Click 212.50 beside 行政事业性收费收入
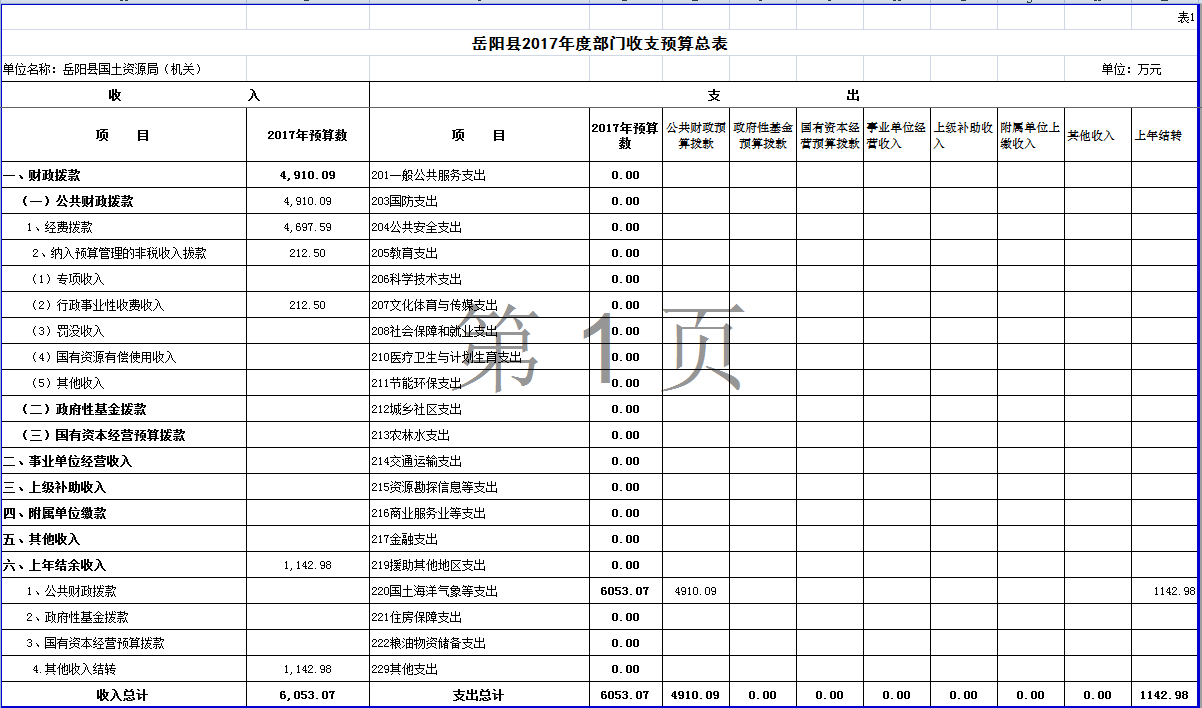 (x=307, y=305)
